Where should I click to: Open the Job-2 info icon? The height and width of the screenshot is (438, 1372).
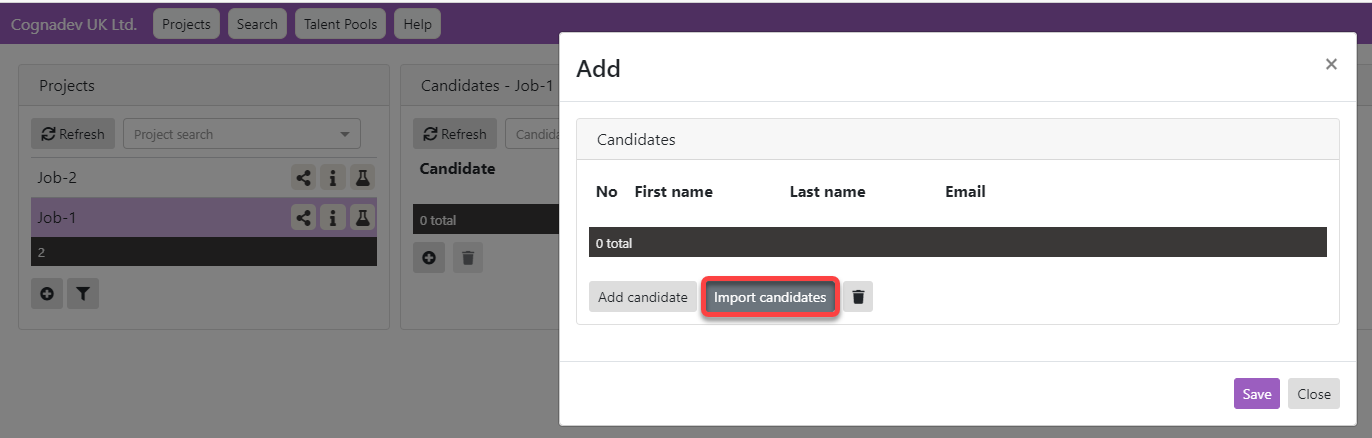tap(333, 178)
